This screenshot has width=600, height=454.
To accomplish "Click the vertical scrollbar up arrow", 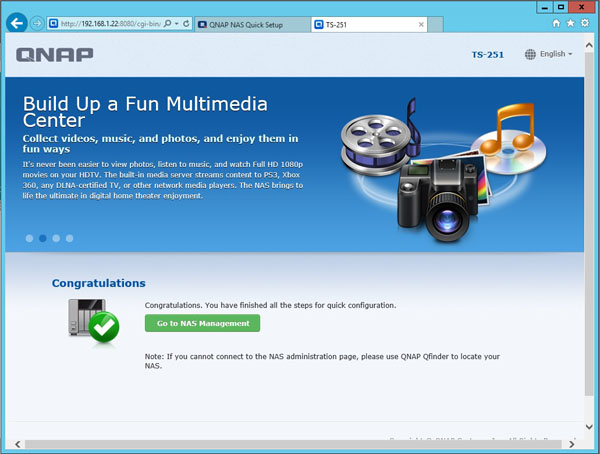I will (x=589, y=45).
